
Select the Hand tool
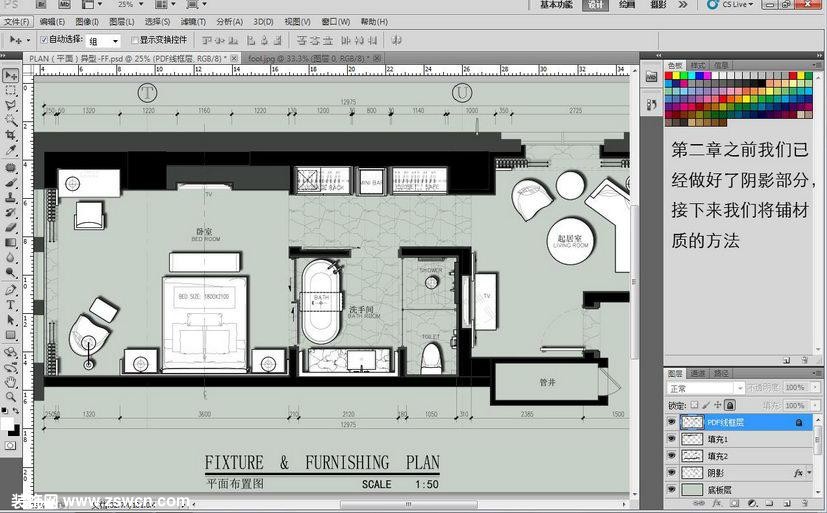11,382
